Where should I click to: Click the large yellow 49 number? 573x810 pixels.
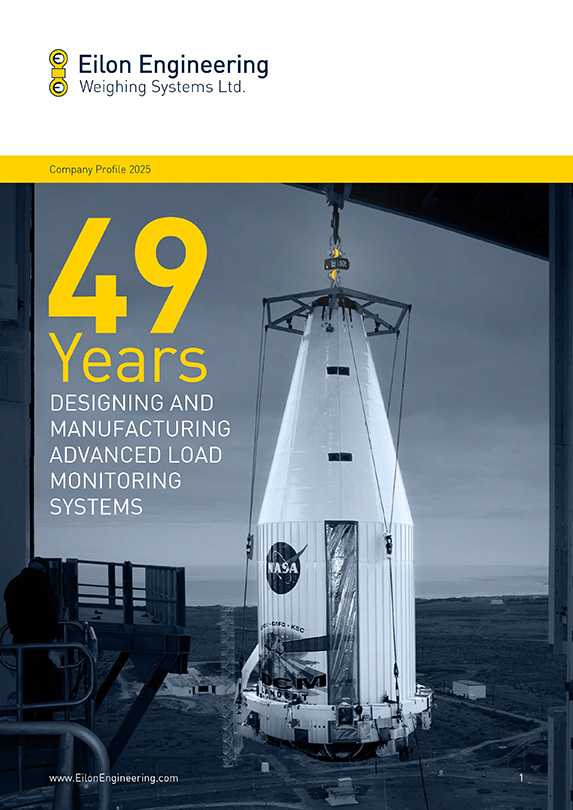[128, 275]
